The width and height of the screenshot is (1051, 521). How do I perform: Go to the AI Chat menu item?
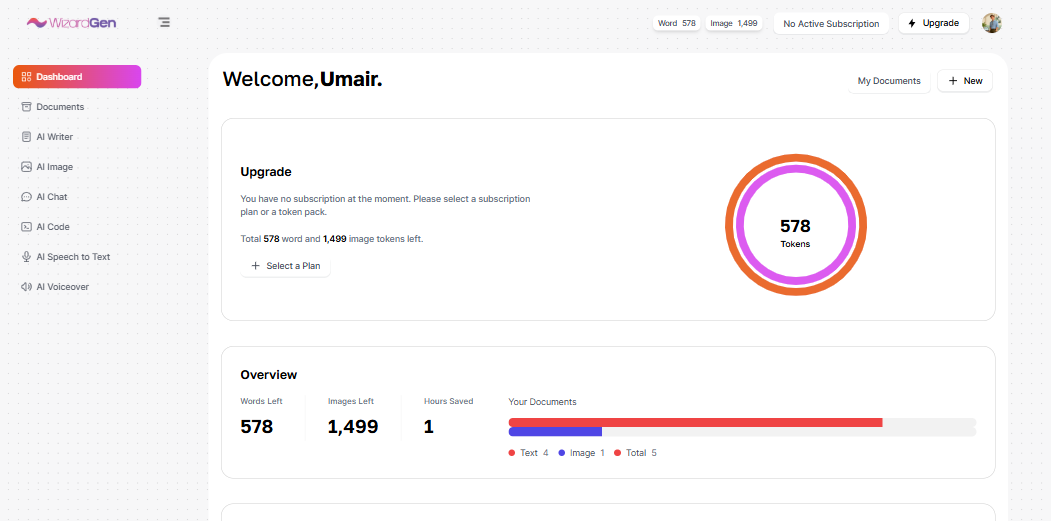52,197
